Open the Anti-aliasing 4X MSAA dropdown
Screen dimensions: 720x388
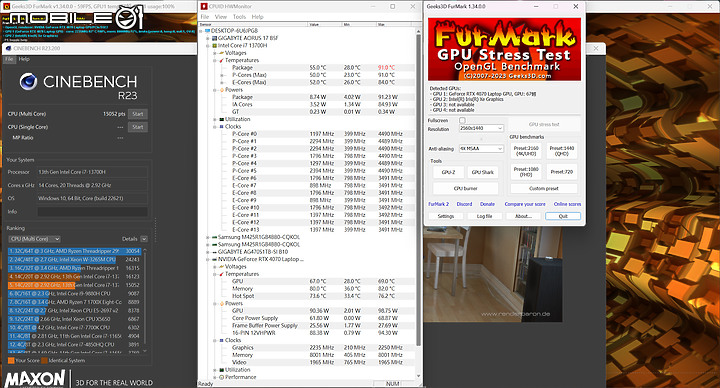[x=481, y=149]
